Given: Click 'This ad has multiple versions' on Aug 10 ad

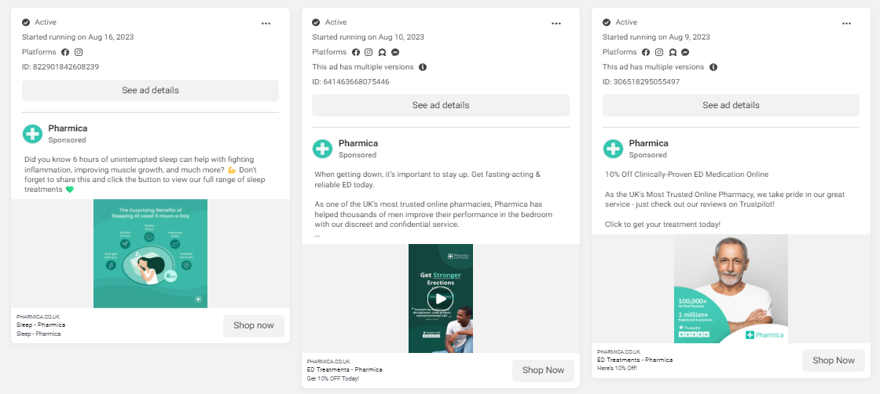Looking at the screenshot, I should pos(363,67).
